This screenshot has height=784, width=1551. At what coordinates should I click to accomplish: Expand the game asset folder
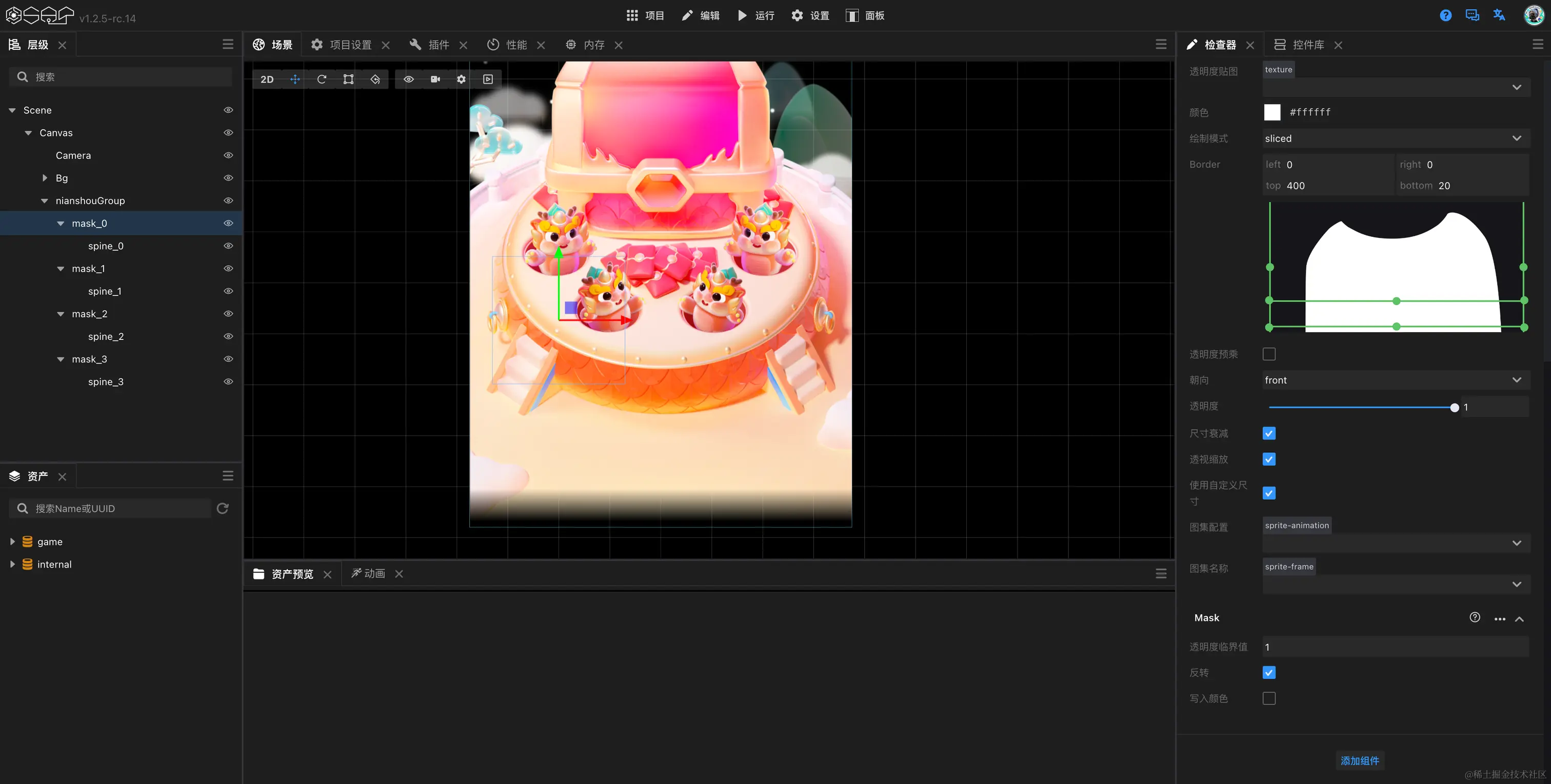click(12, 541)
